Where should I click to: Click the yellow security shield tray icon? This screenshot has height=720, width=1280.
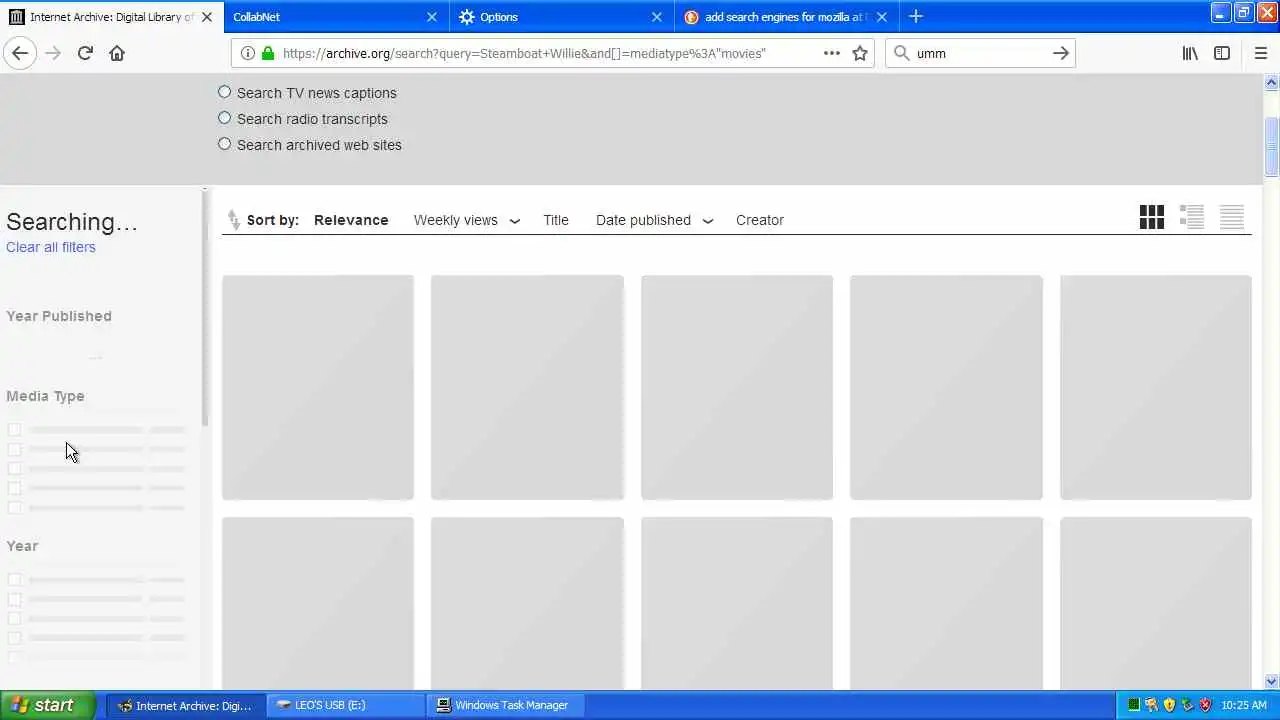pos(1169,705)
